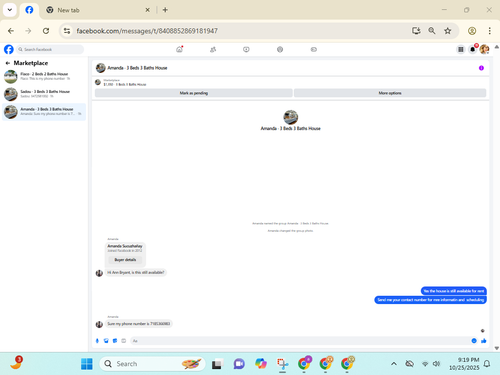Open the Snipping Tool taskbar icon
Viewport: 500px width, 375px height.
click(x=282, y=364)
